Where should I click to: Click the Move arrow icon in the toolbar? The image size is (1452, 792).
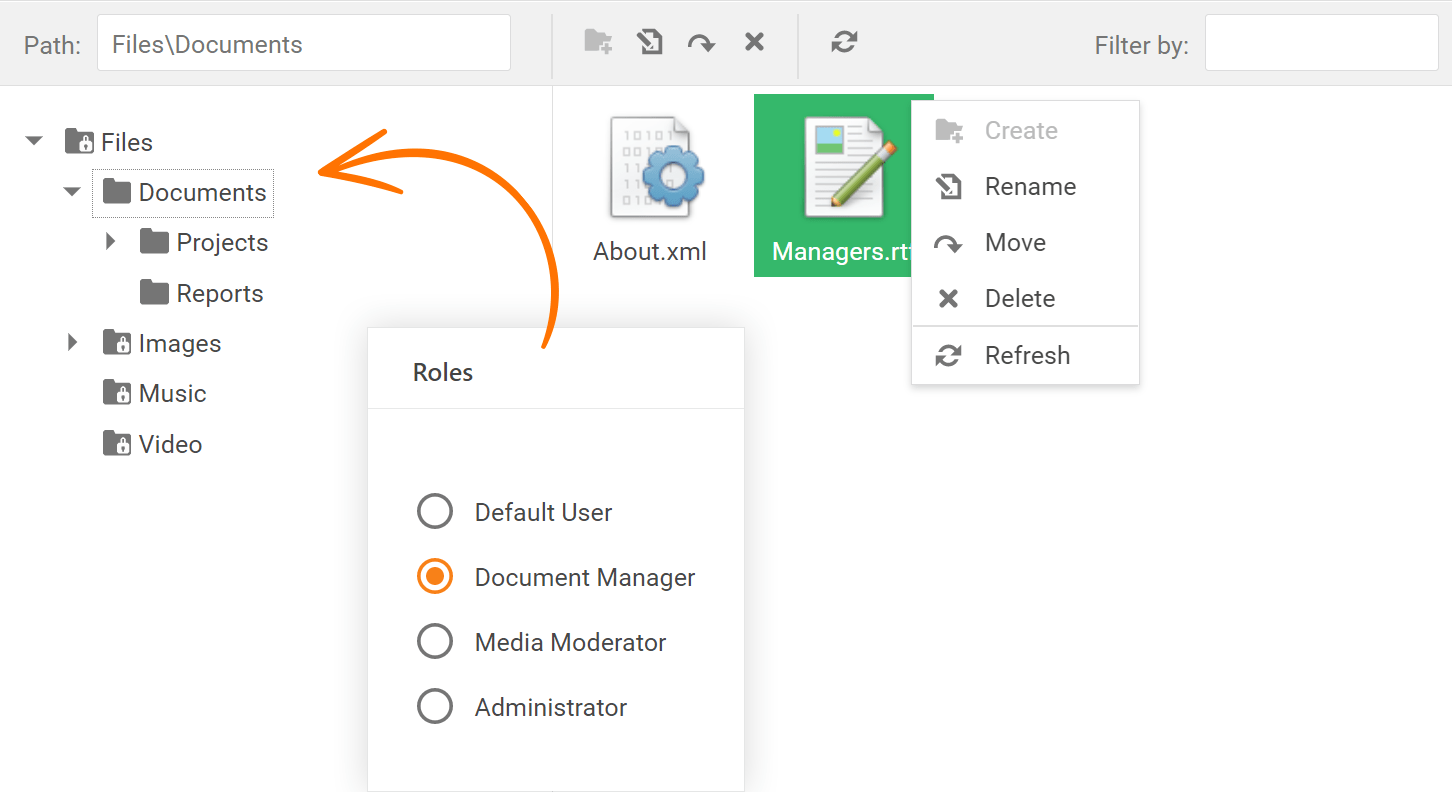pyautogui.click(x=701, y=43)
